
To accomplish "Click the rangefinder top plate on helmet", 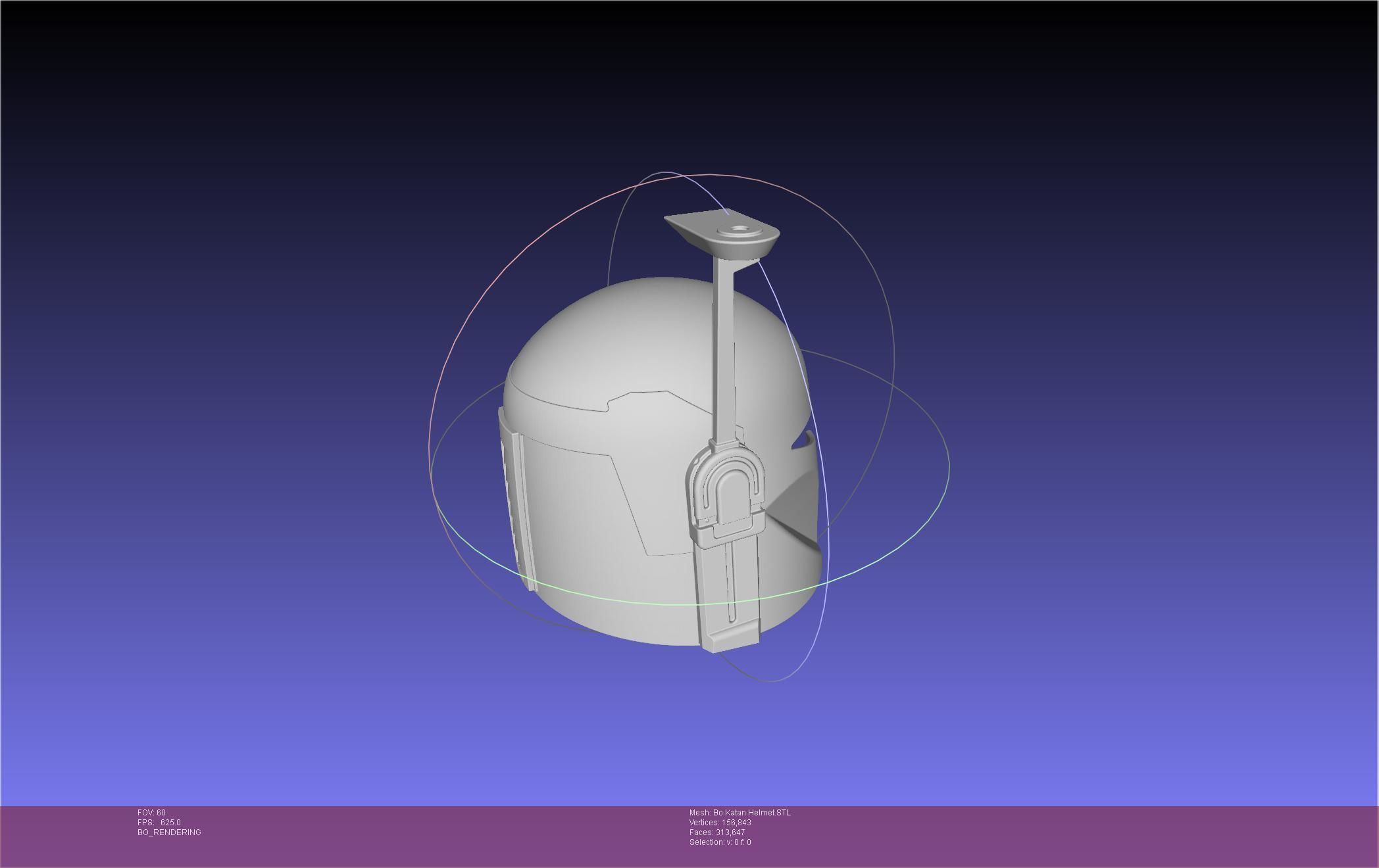I will (722, 233).
